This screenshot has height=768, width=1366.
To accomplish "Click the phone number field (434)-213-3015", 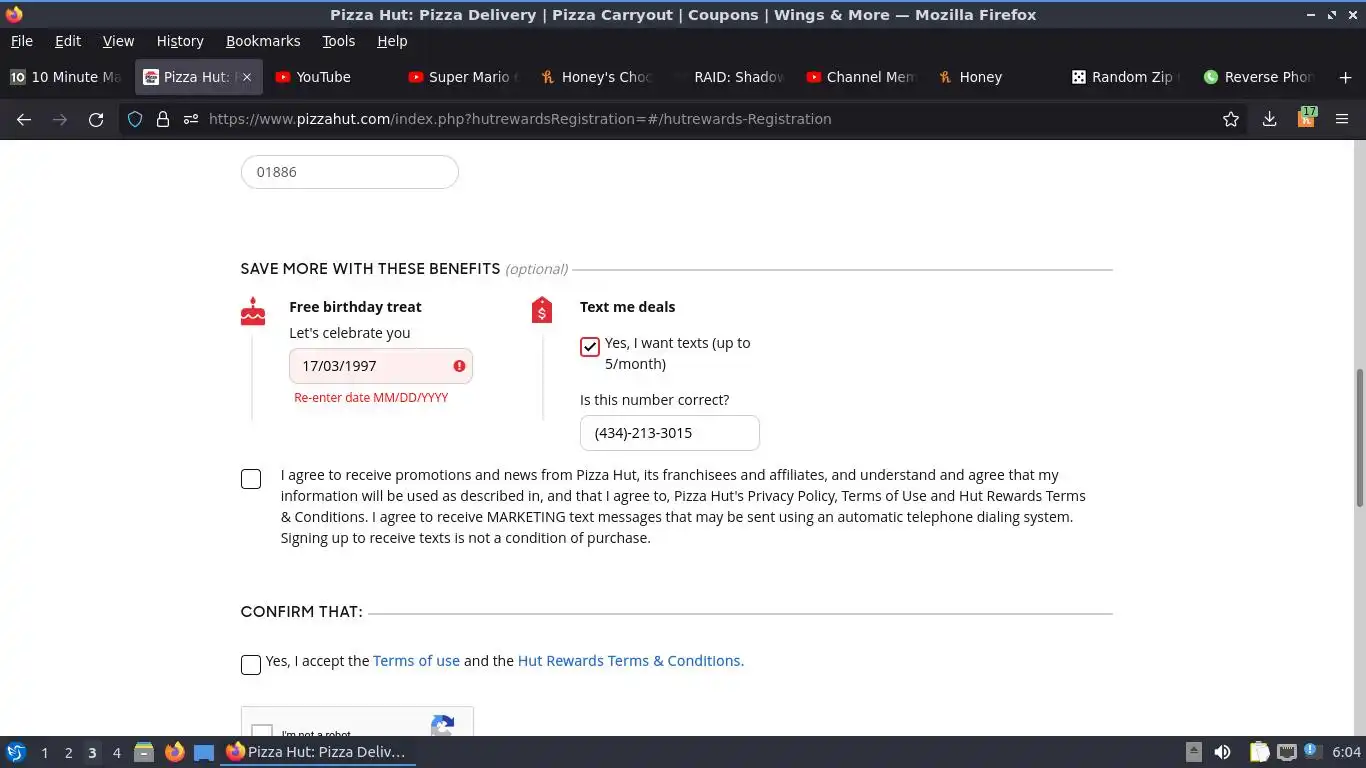I will click(x=670, y=433).
